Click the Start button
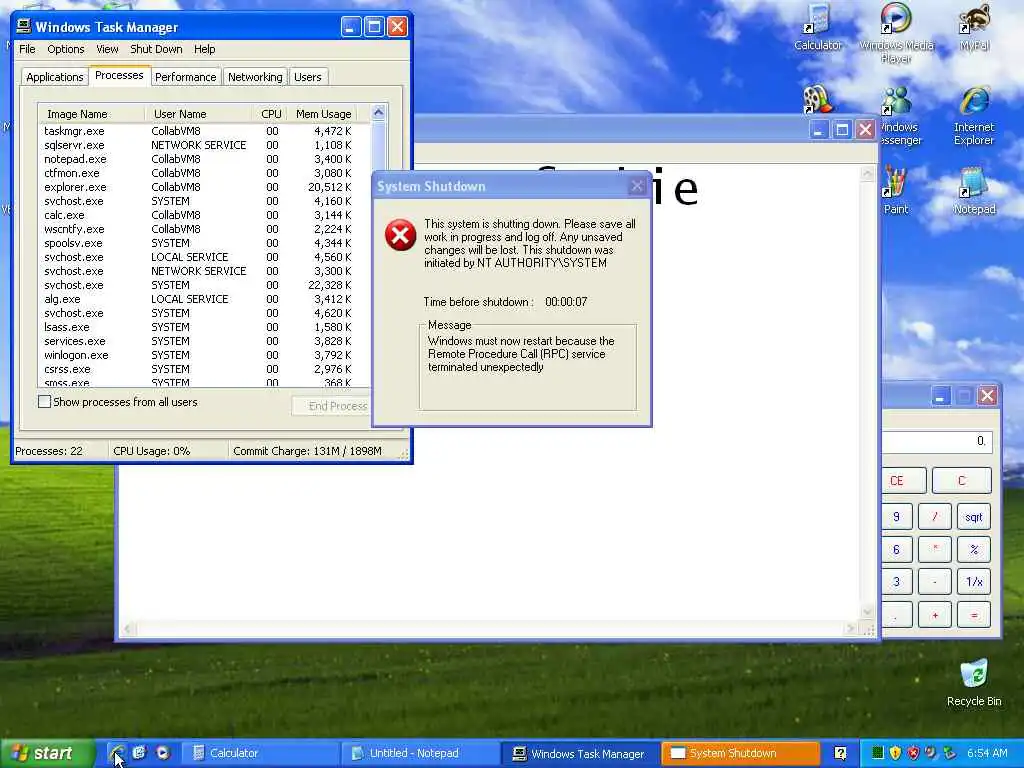 click(x=46, y=753)
